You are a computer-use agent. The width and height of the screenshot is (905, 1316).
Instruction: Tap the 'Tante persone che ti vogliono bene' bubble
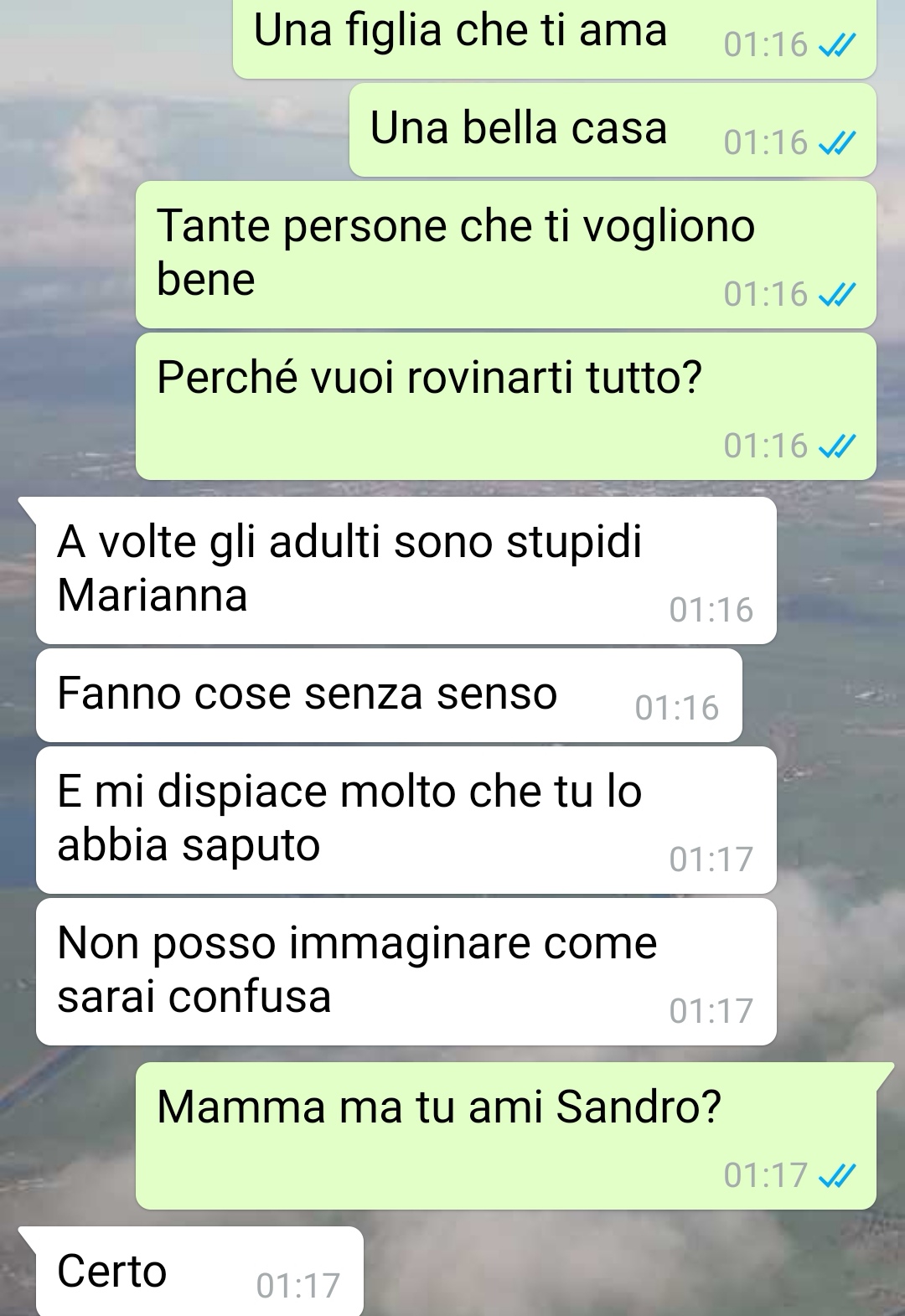(505, 255)
